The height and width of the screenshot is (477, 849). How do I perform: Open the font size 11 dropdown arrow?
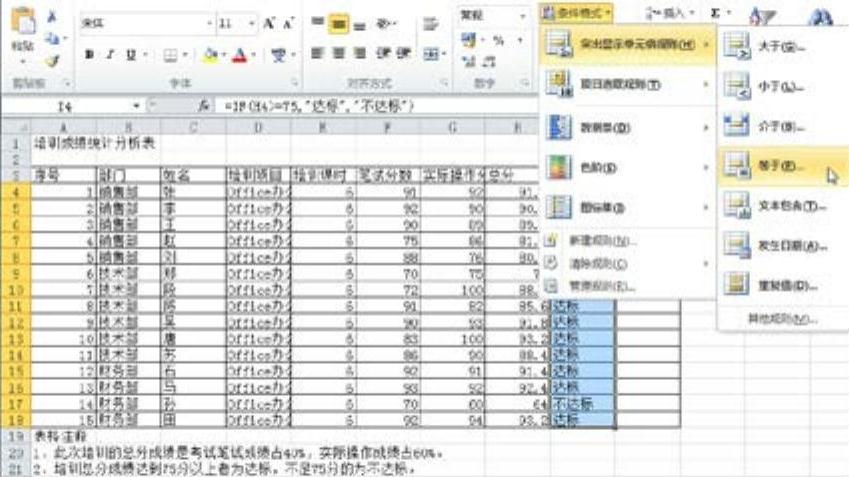pos(252,23)
